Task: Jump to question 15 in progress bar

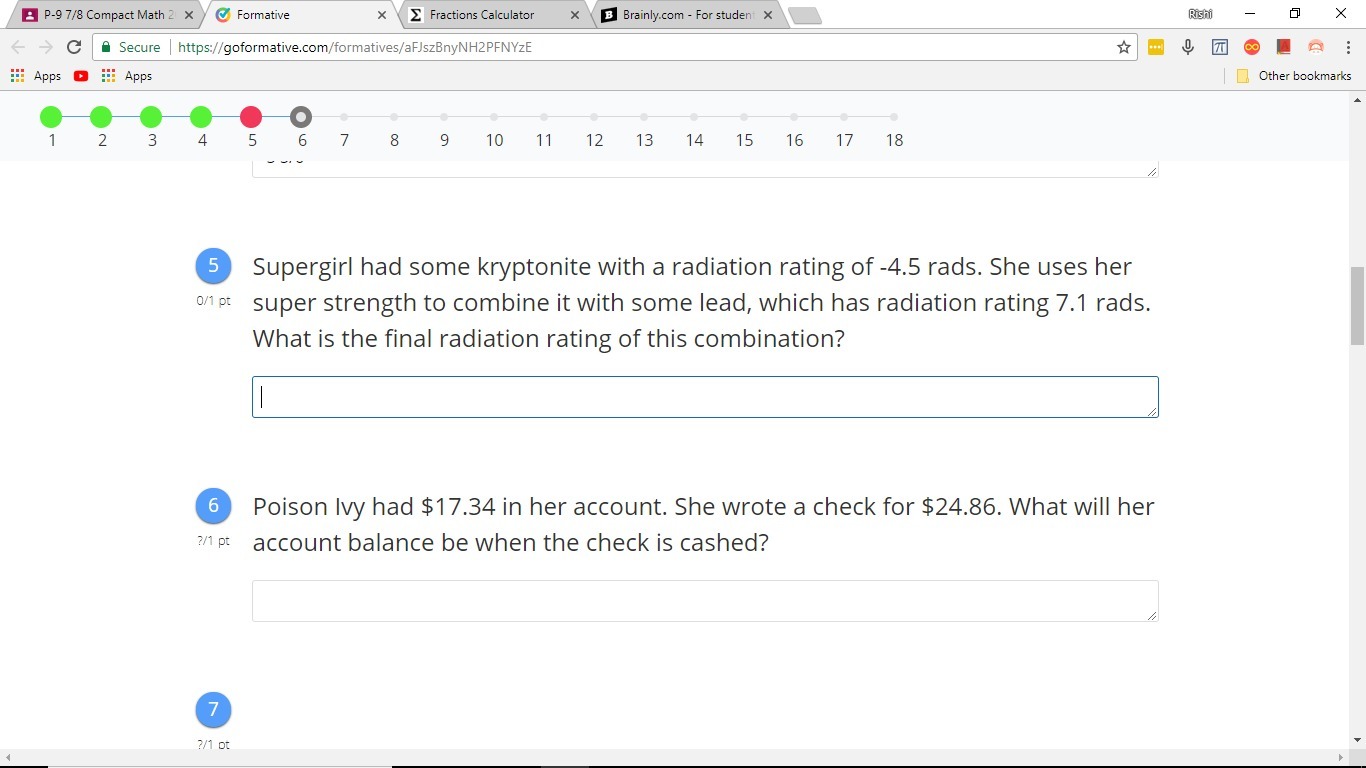Action: coord(744,118)
